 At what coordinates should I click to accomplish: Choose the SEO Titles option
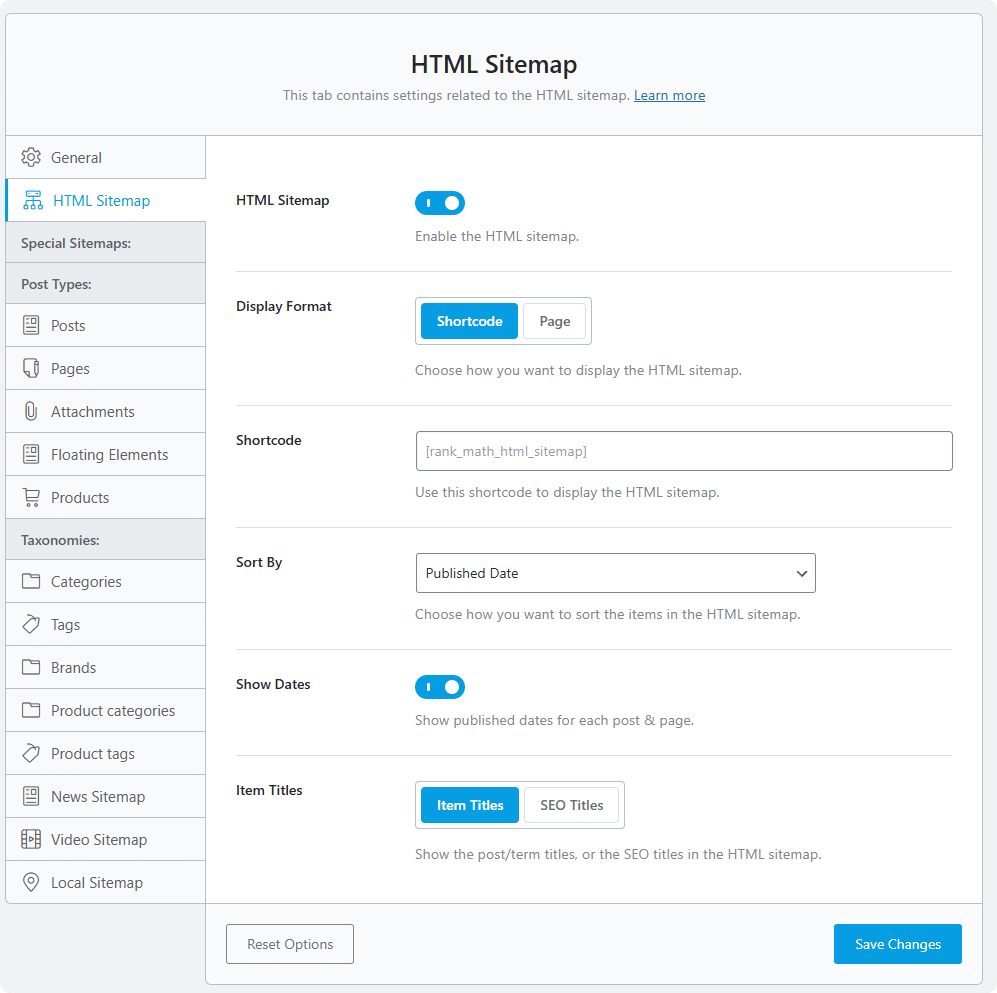tap(572, 805)
